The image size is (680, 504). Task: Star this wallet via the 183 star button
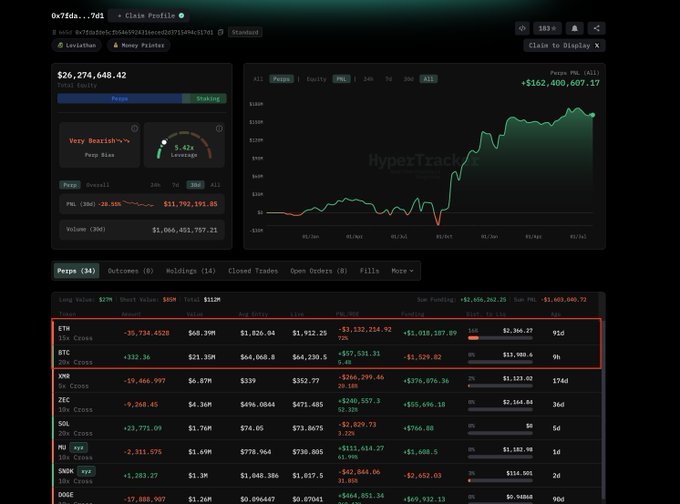(x=547, y=28)
